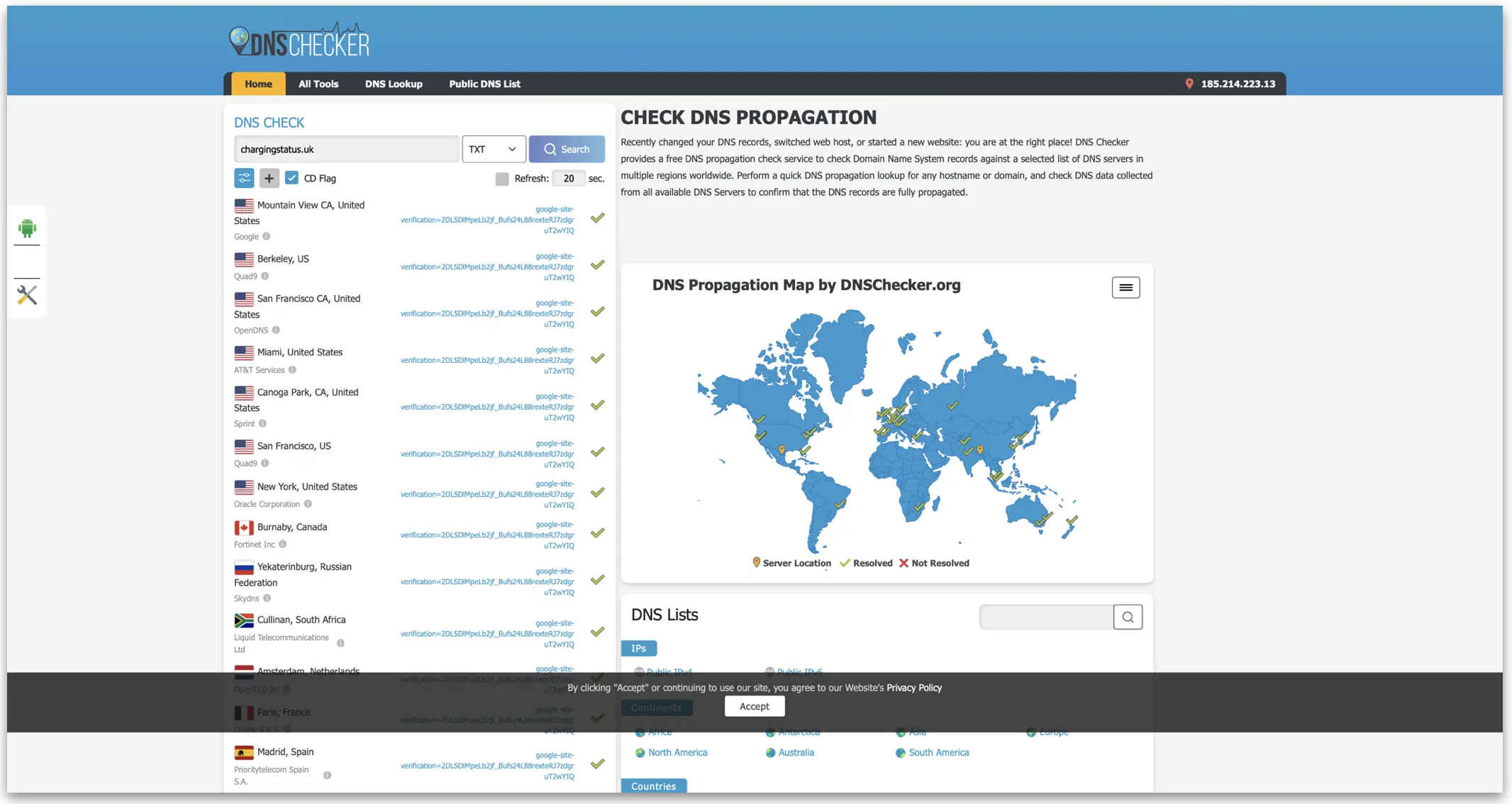Click the Madrid, Spain resolved checkmark
Screen dimensions: 1512x804
(x=598, y=764)
